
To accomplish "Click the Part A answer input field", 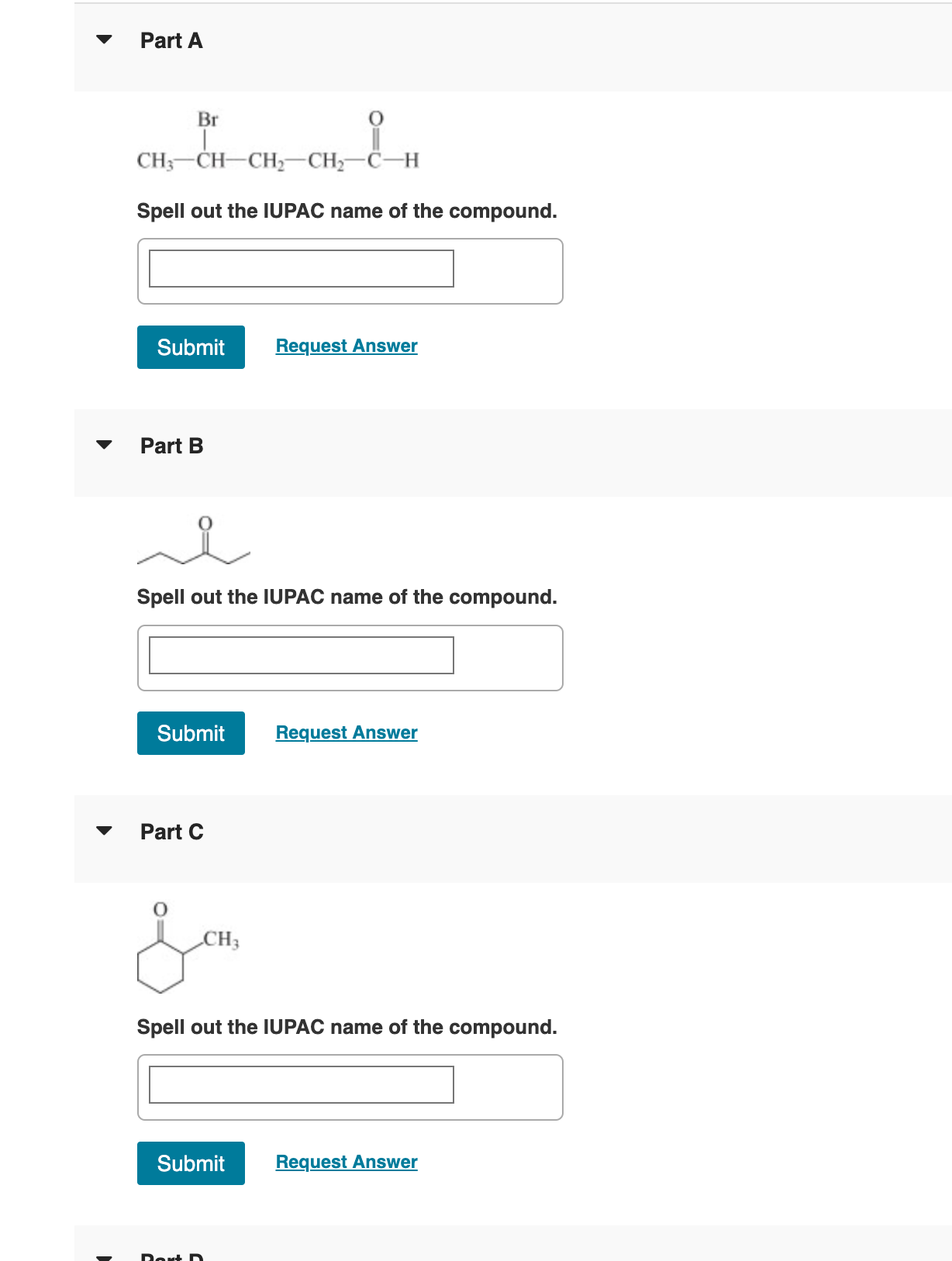I will (x=300, y=269).
